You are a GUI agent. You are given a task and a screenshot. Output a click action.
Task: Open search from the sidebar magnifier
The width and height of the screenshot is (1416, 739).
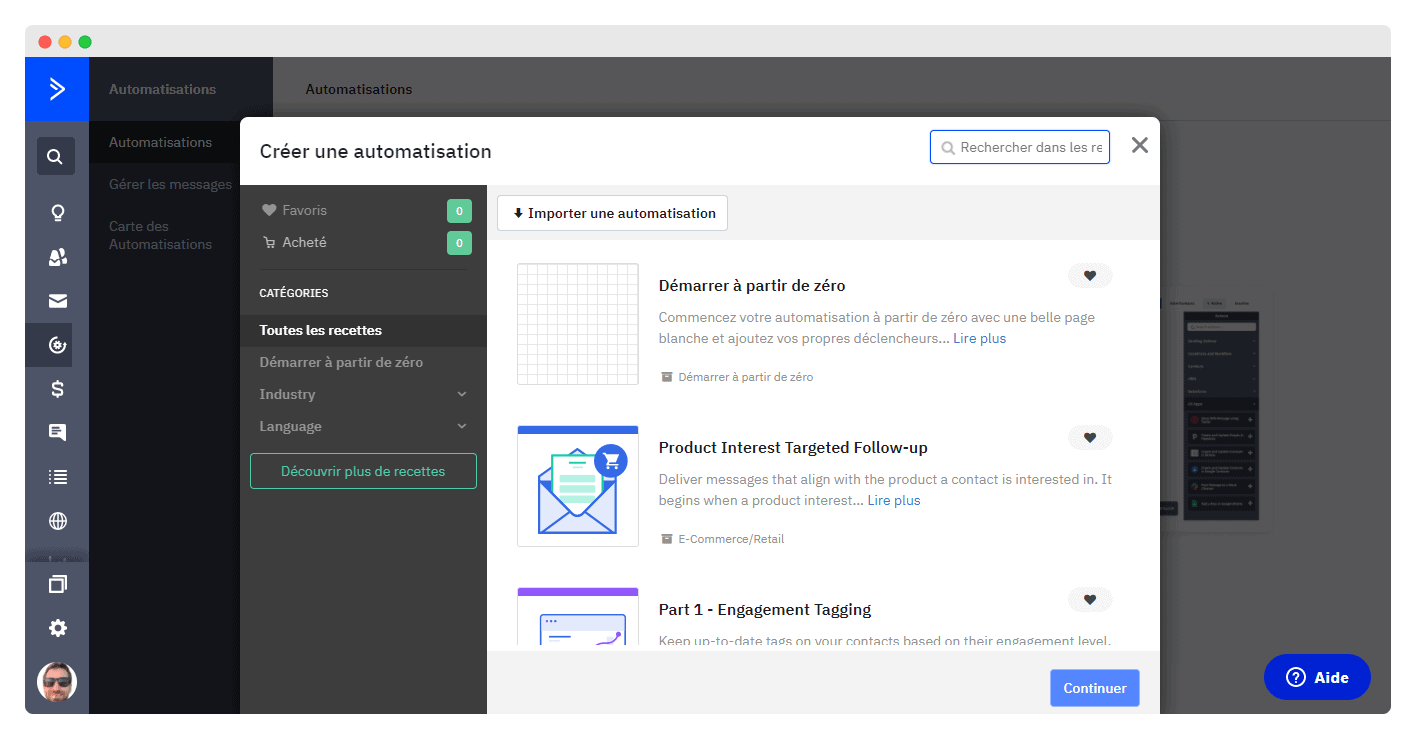56,156
